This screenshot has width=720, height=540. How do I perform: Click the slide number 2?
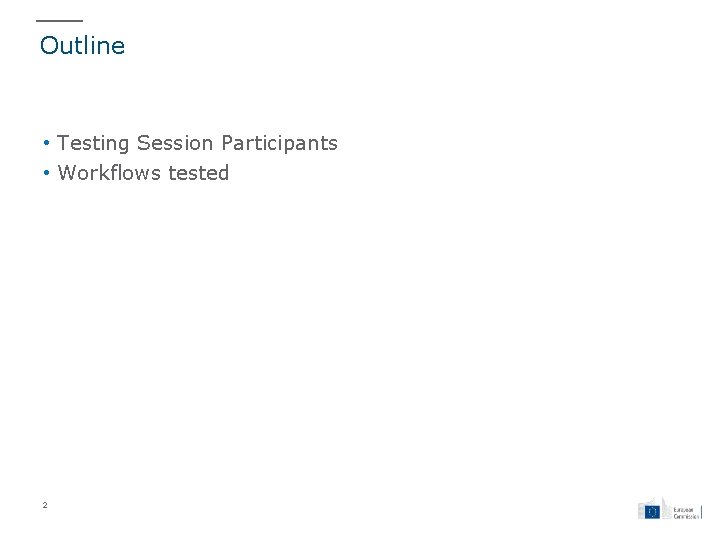pyautogui.click(x=45, y=505)
